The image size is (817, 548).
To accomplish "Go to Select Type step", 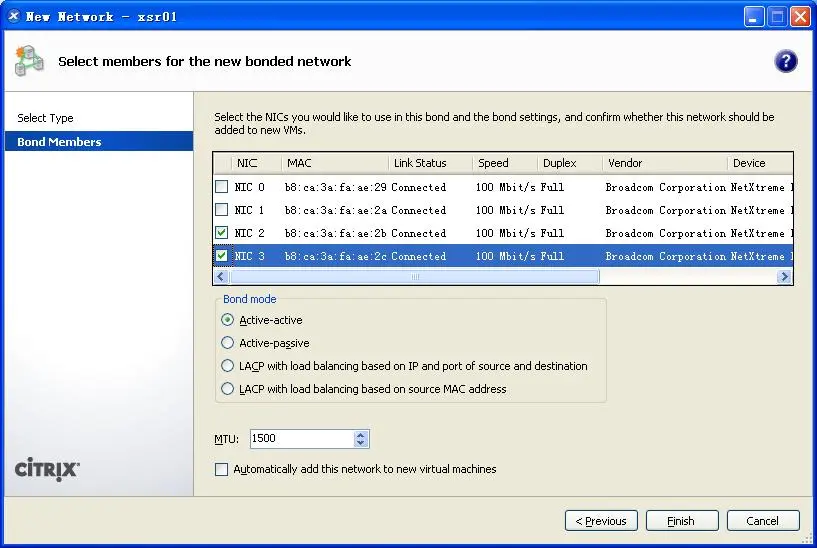I will pos(45,118).
